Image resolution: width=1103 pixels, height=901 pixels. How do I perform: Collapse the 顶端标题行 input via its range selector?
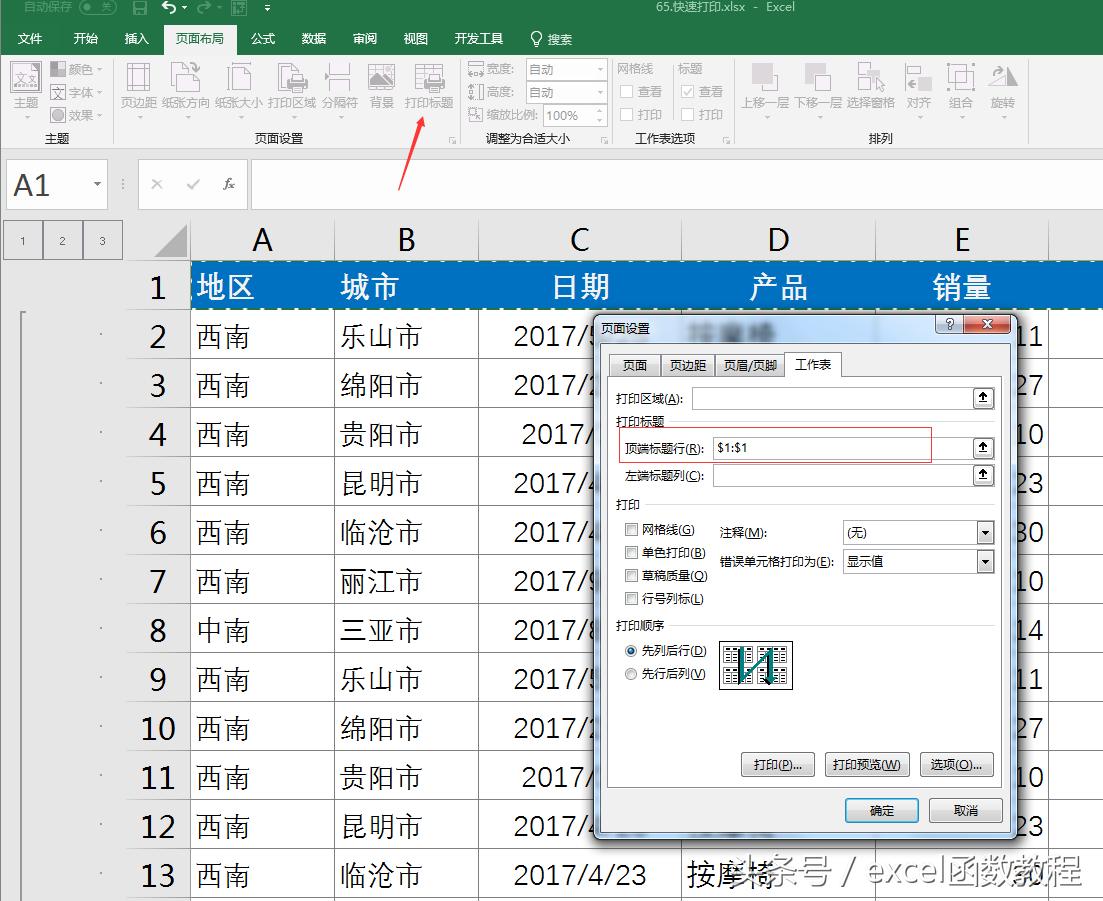tap(983, 447)
